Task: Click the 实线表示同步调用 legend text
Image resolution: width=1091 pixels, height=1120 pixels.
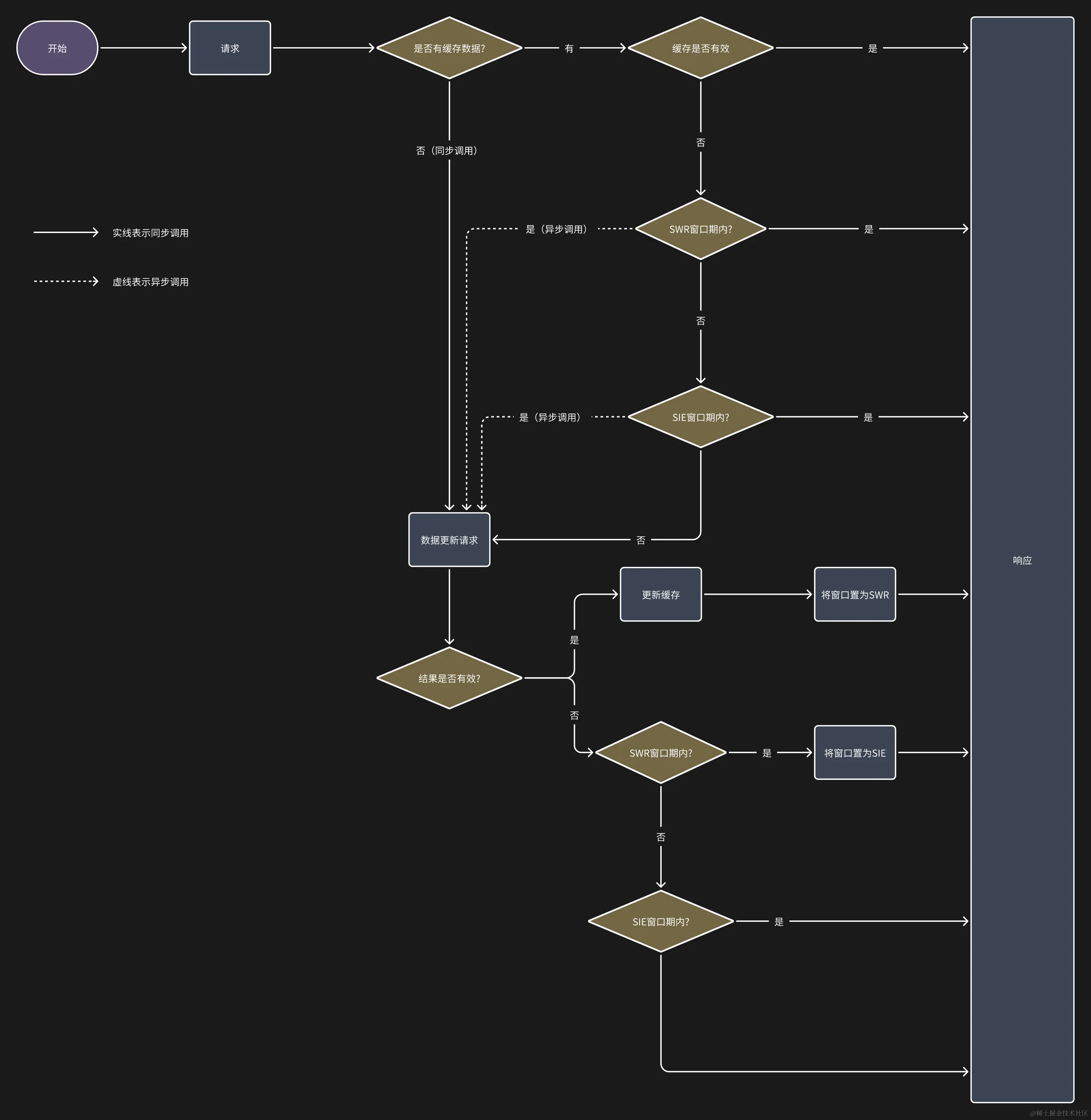Action: pyautogui.click(x=150, y=233)
